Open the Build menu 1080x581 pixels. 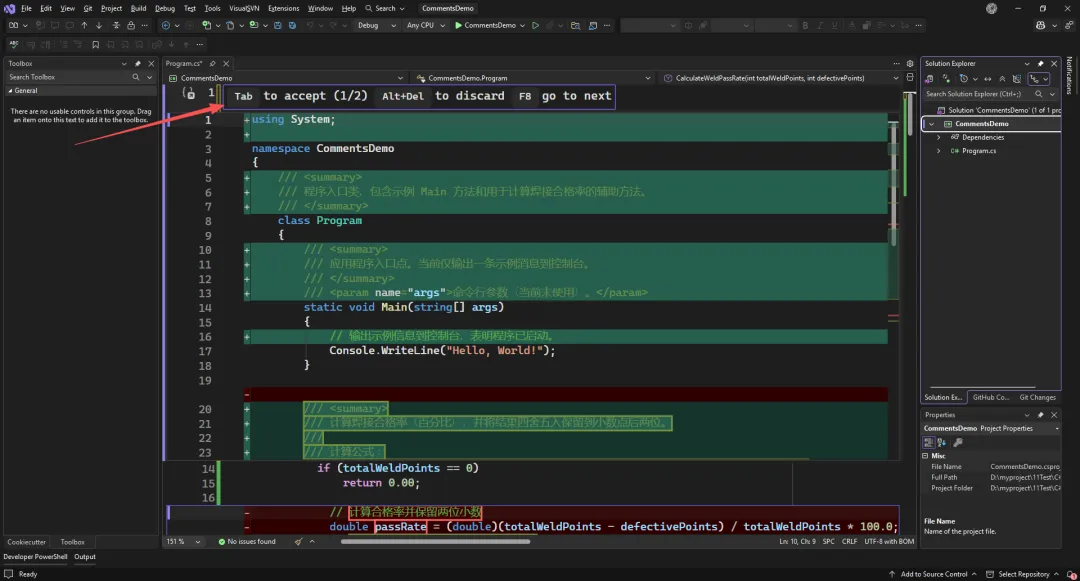click(138, 8)
